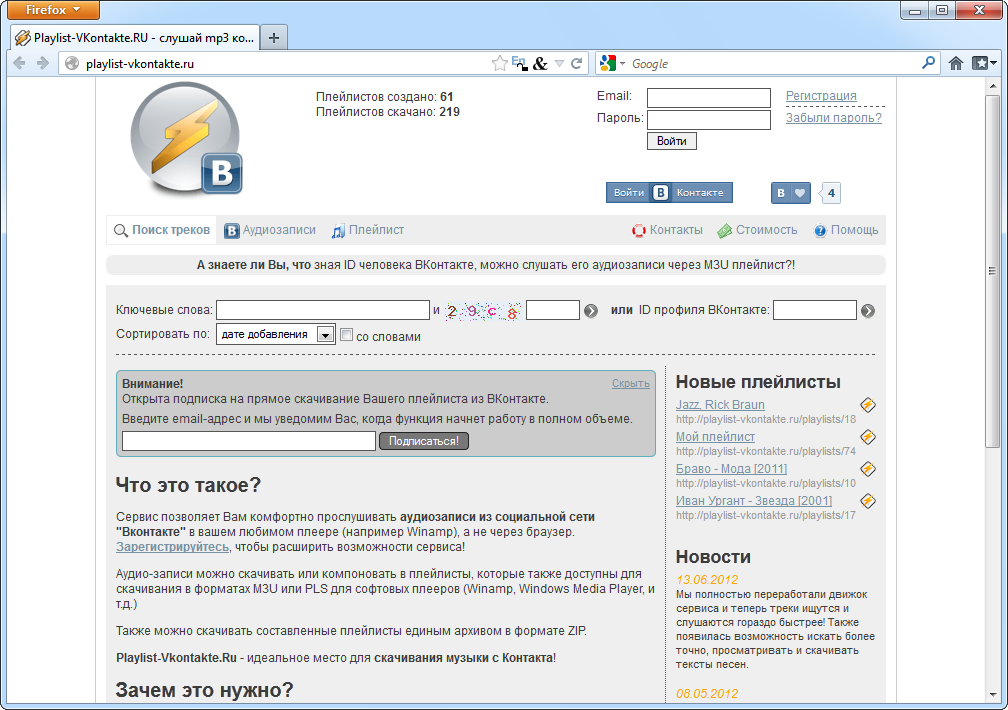Click the Пароль password field

click(708, 120)
